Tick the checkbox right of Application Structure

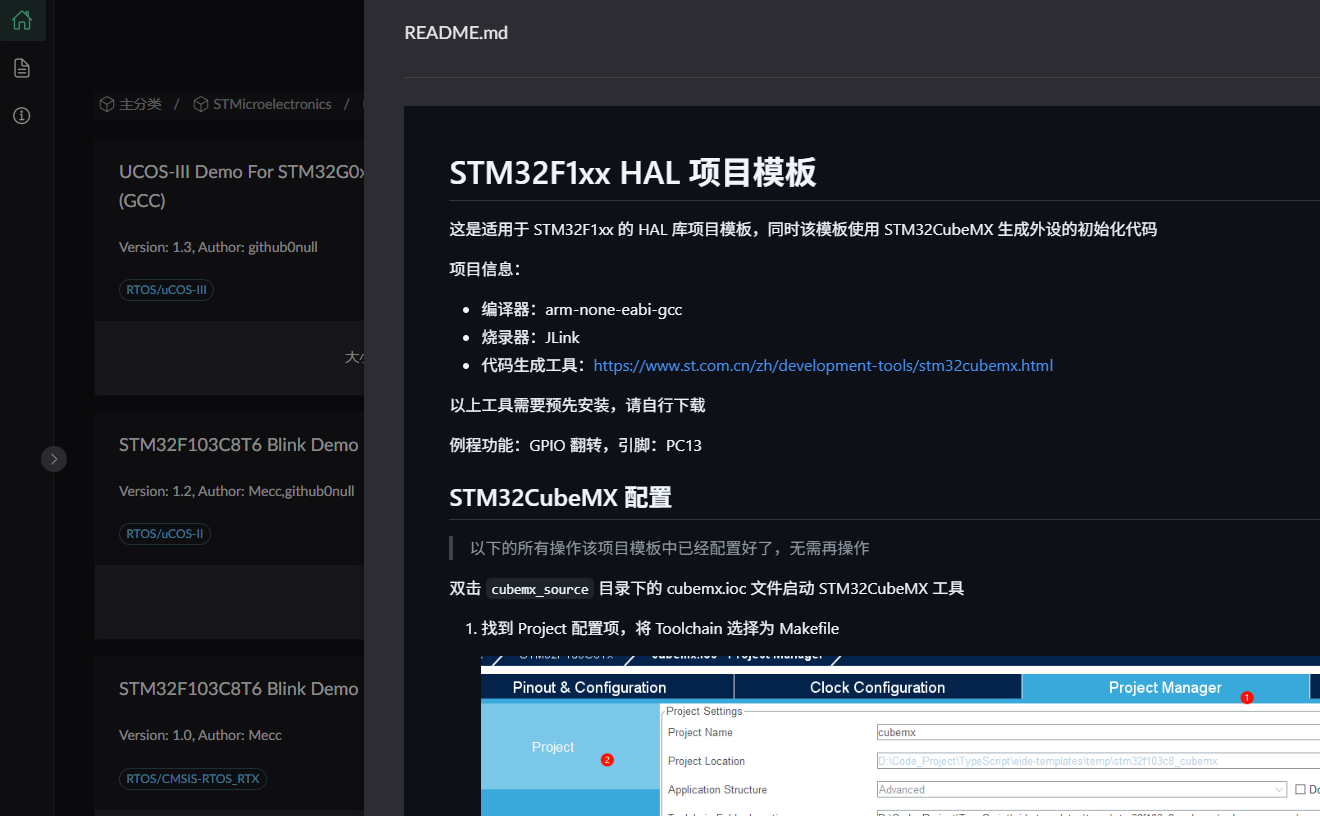coord(1300,790)
